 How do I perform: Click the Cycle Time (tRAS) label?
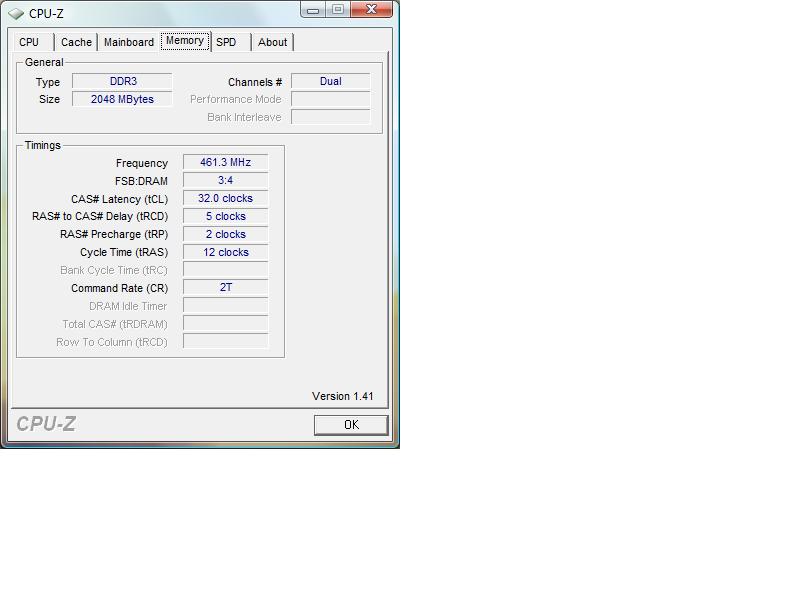(x=124, y=253)
